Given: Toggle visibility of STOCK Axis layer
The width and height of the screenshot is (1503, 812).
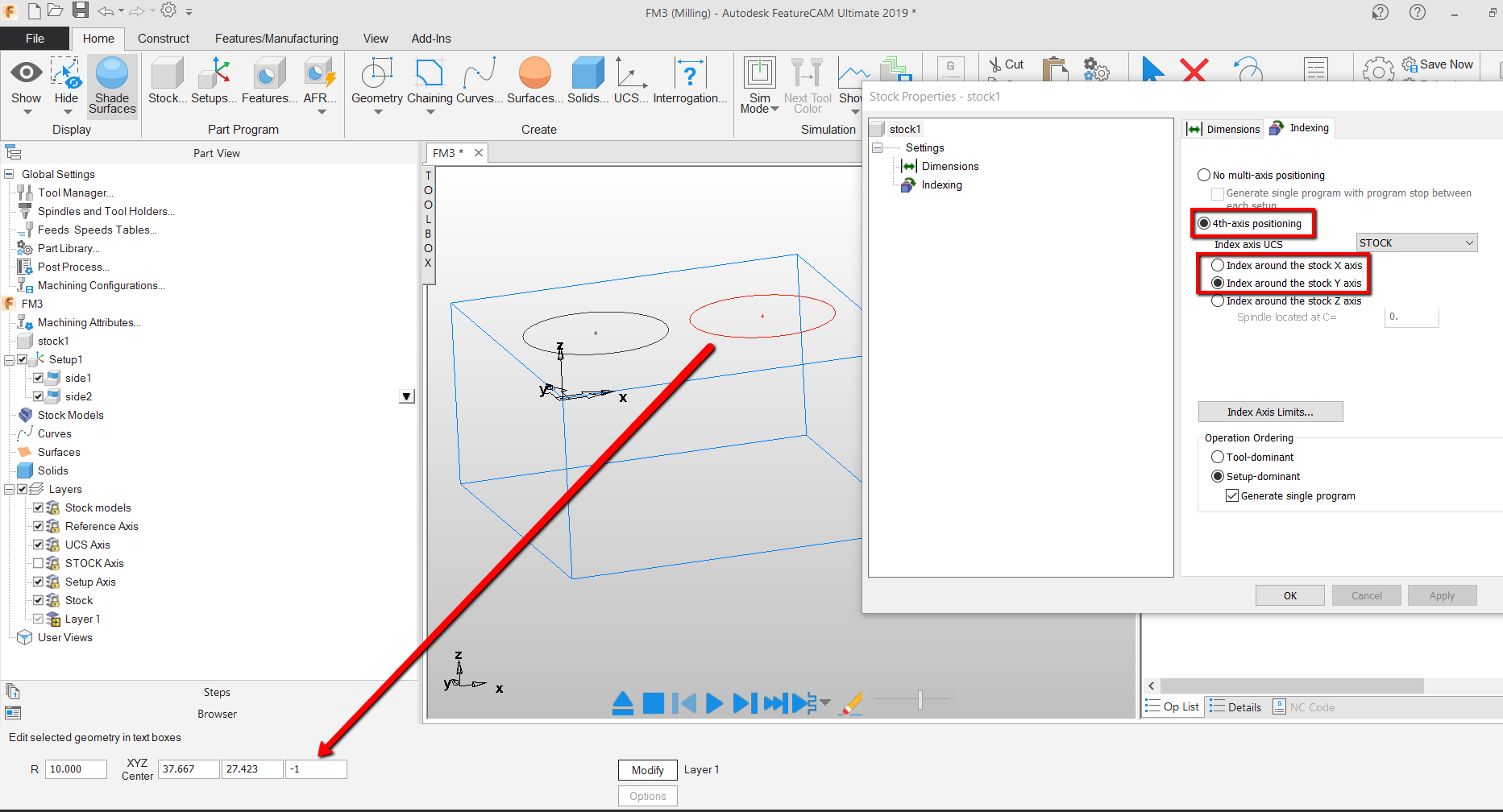Looking at the screenshot, I should [x=39, y=563].
